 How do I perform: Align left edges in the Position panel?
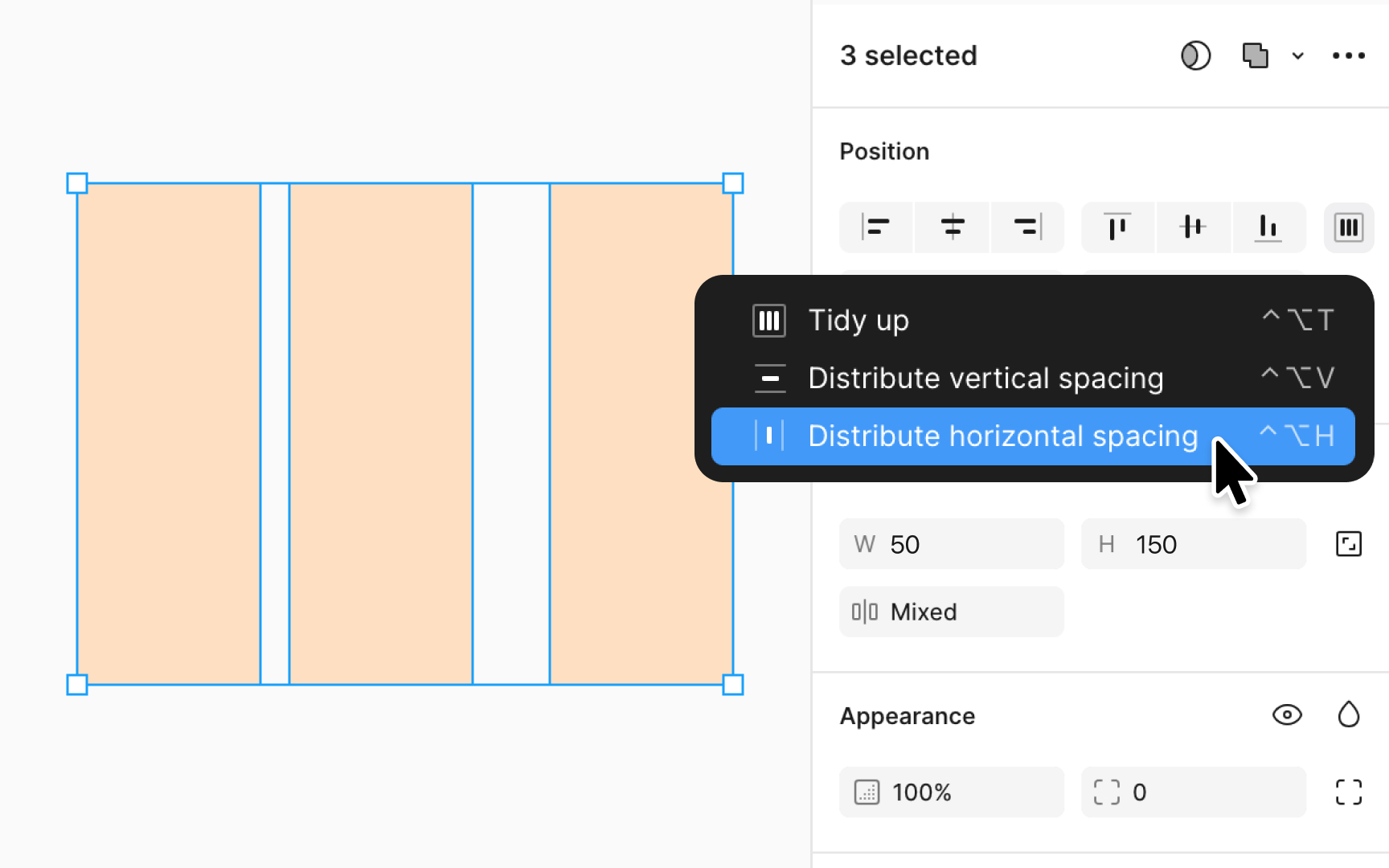[x=875, y=227]
